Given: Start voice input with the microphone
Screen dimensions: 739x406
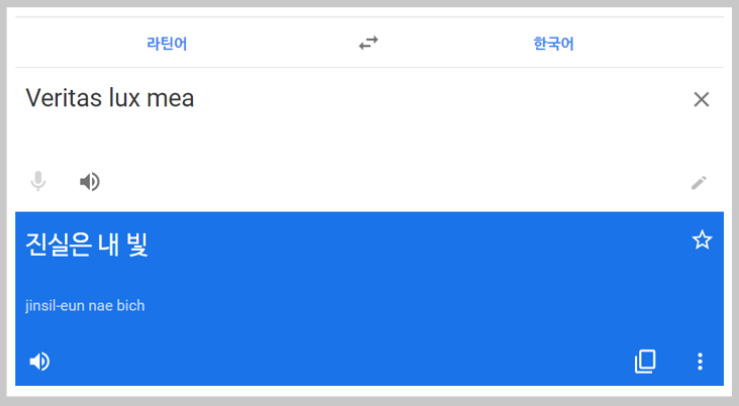Looking at the screenshot, I should [x=38, y=181].
